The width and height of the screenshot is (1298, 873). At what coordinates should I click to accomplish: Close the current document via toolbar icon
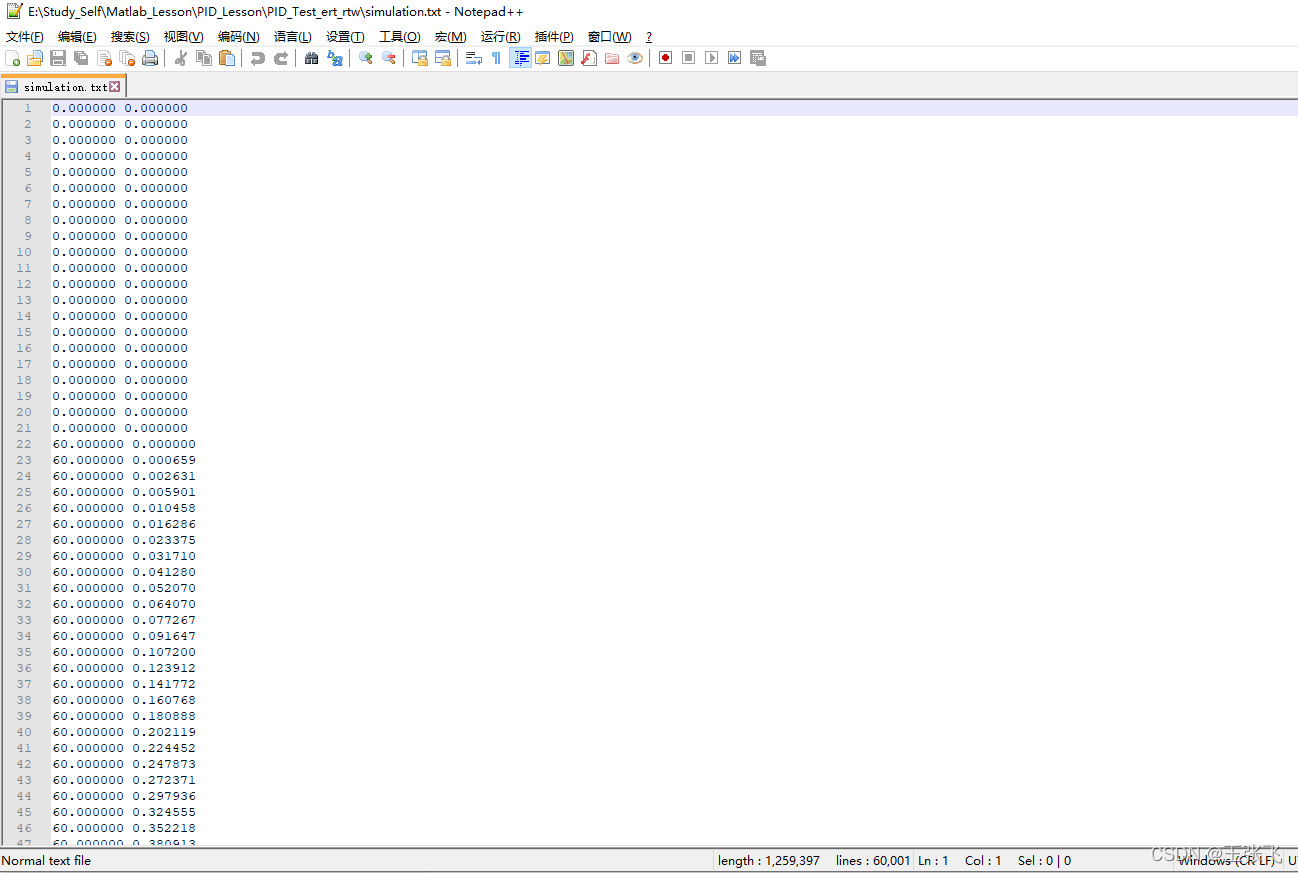click(104, 58)
